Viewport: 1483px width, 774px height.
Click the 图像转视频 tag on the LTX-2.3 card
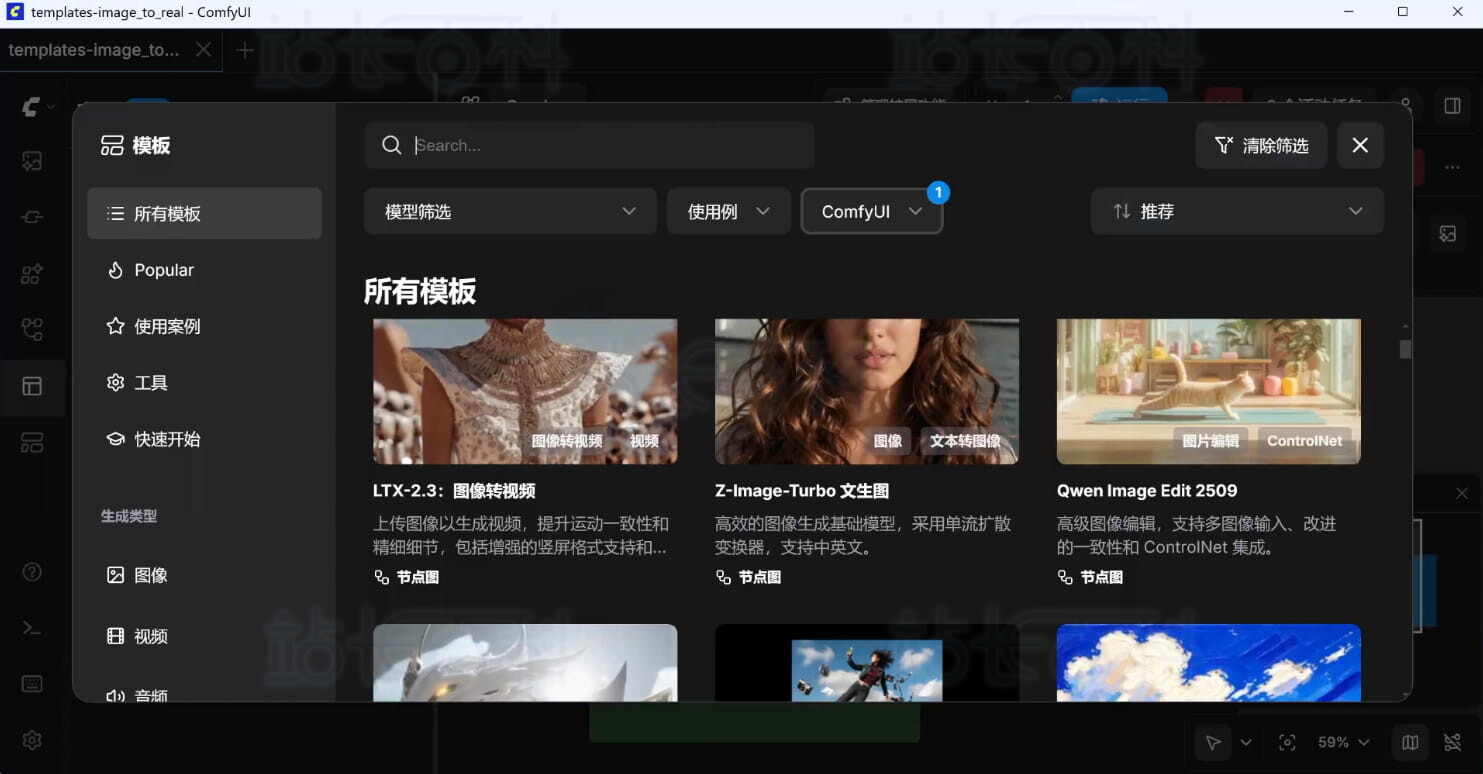pyautogui.click(x=567, y=441)
